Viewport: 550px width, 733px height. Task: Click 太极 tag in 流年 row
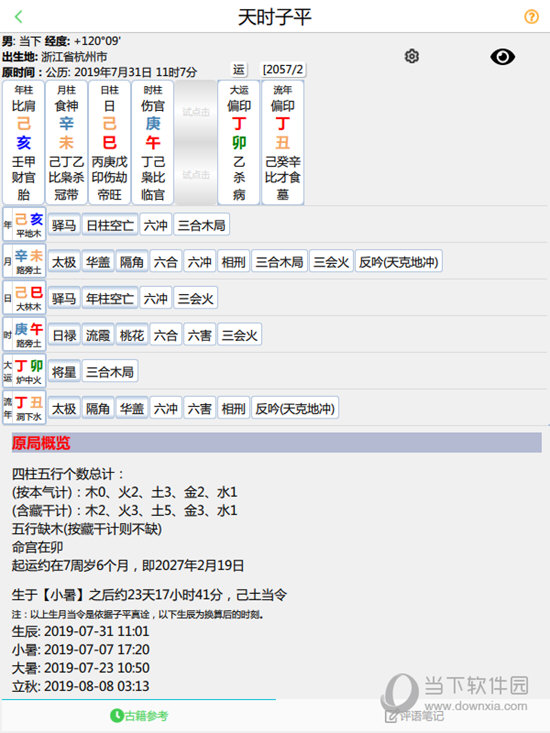click(64, 408)
